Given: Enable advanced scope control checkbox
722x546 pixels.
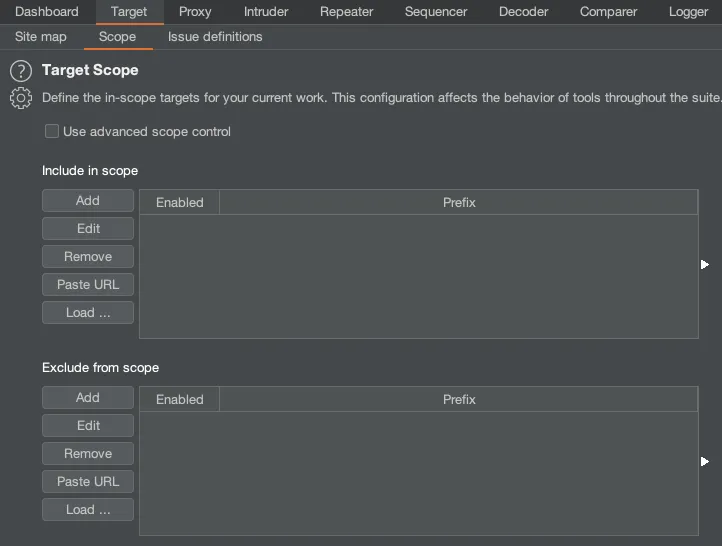Looking at the screenshot, I should (52, 131).
